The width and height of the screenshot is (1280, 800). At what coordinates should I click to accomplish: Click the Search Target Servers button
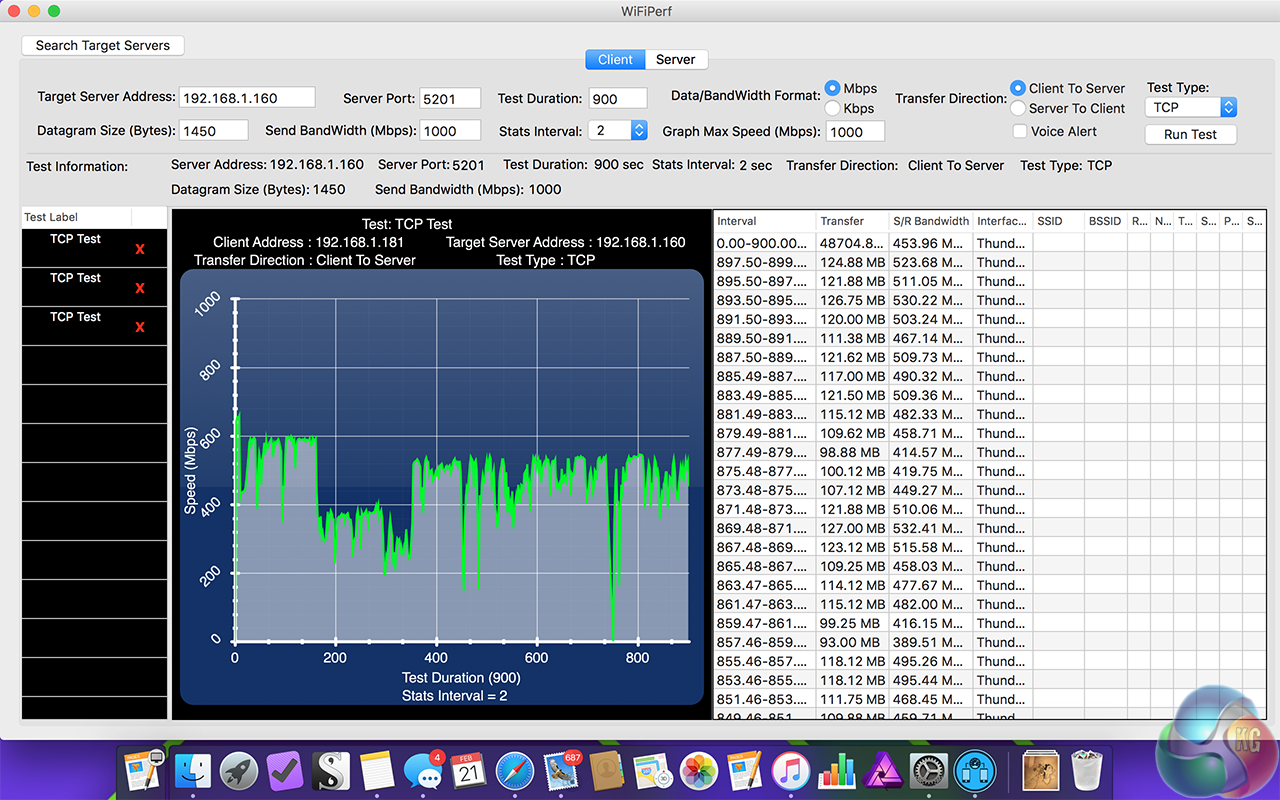[103, 45]
